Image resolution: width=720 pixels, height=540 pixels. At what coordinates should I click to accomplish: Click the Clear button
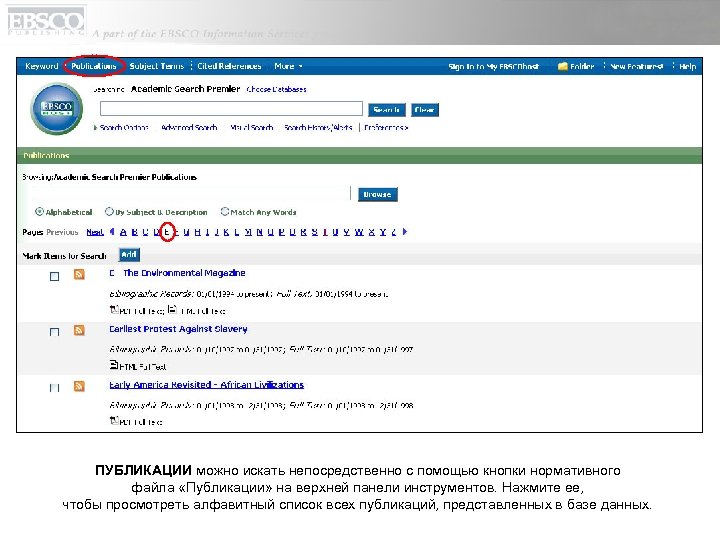[x=425, y=110]
